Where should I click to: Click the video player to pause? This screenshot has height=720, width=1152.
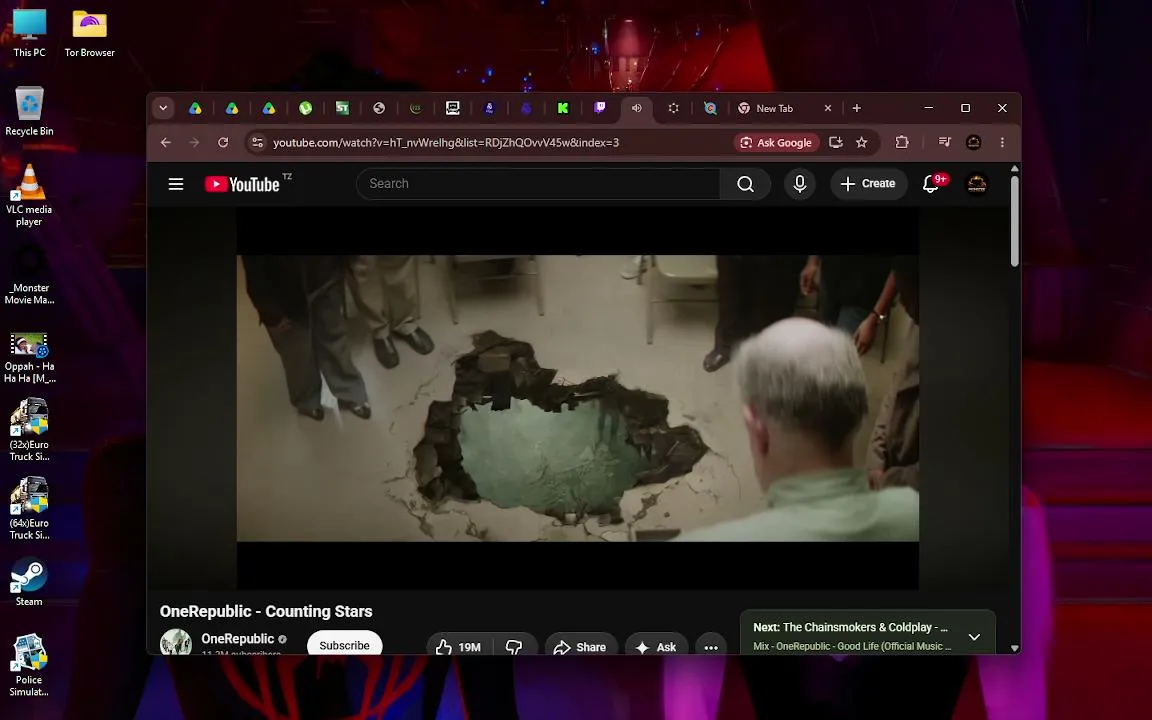point(577,398)
